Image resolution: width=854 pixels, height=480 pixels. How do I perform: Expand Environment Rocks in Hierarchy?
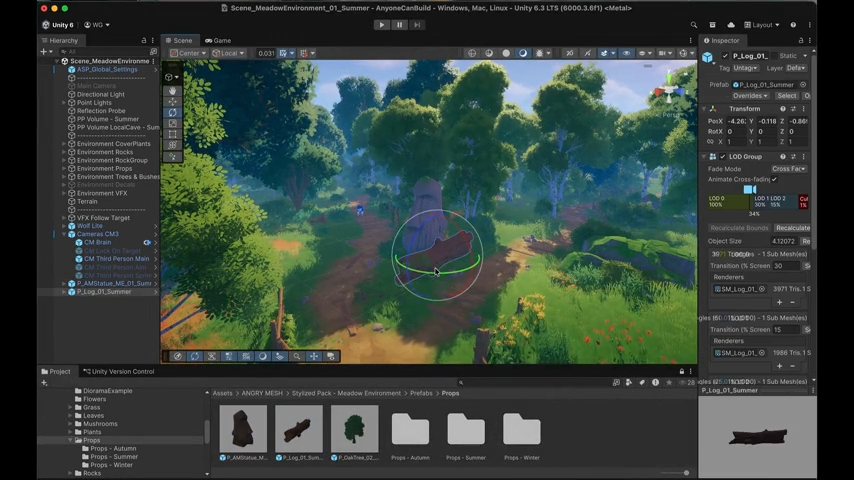pos(64,152)
